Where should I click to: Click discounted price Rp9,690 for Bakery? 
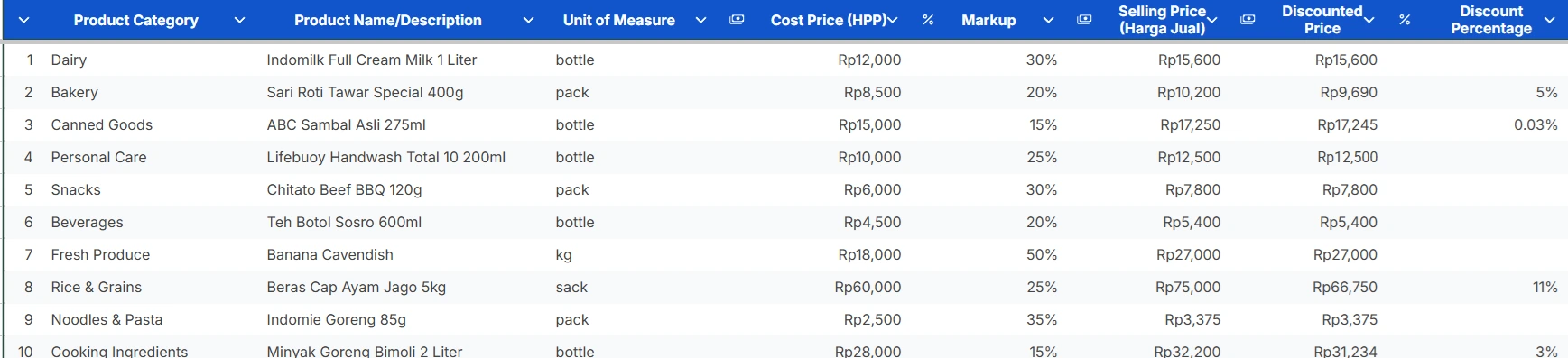tap(1349, 93)
